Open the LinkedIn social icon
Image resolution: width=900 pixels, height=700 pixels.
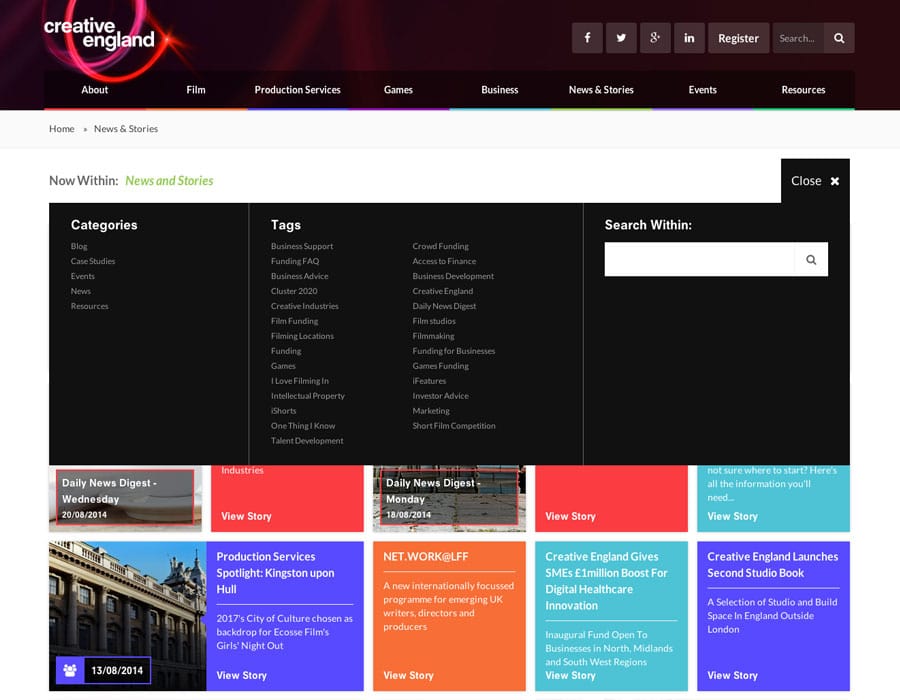click(x=689, y=38)
